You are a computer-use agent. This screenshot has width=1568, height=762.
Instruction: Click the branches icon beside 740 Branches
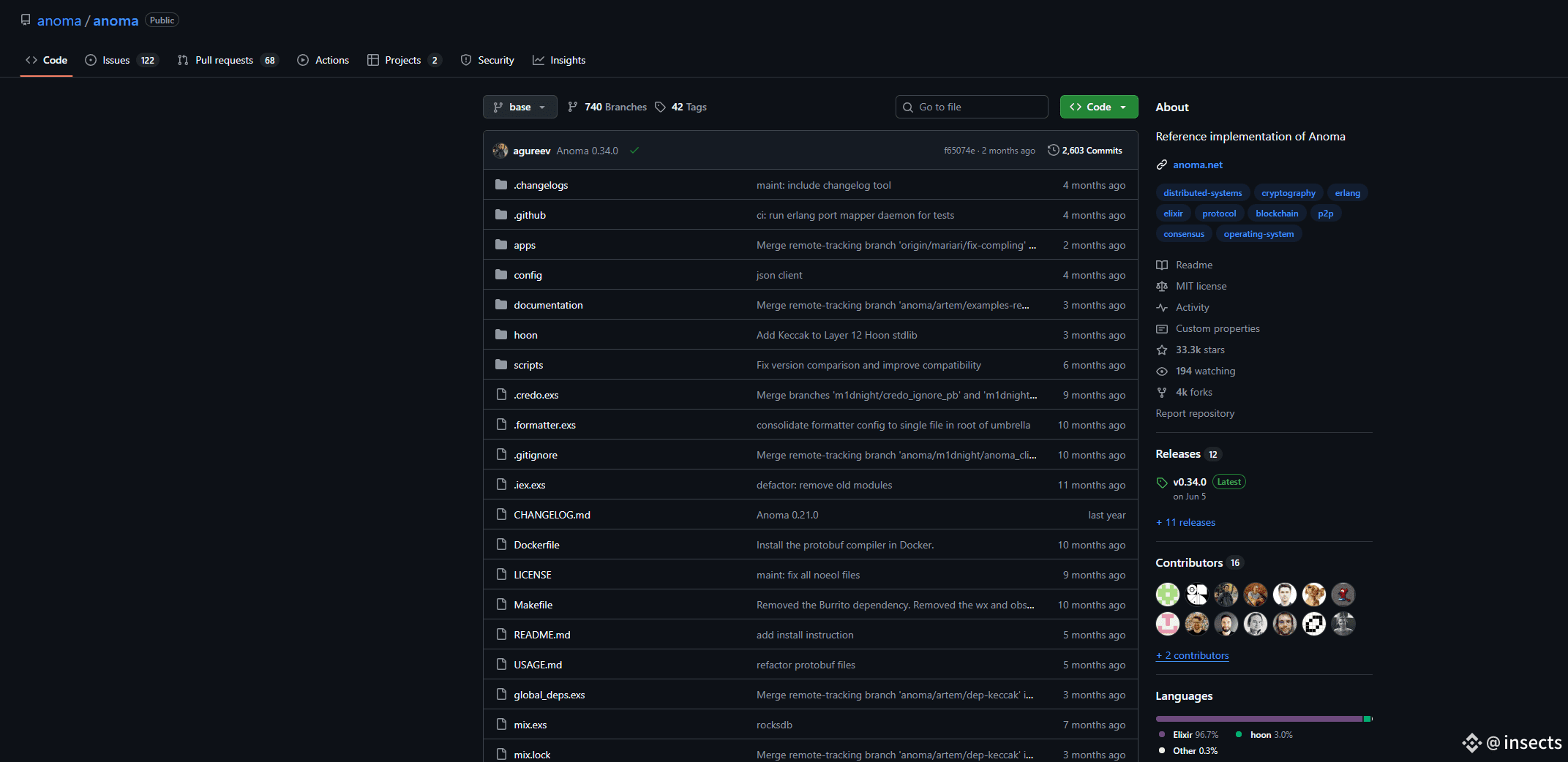pos(573,107)
